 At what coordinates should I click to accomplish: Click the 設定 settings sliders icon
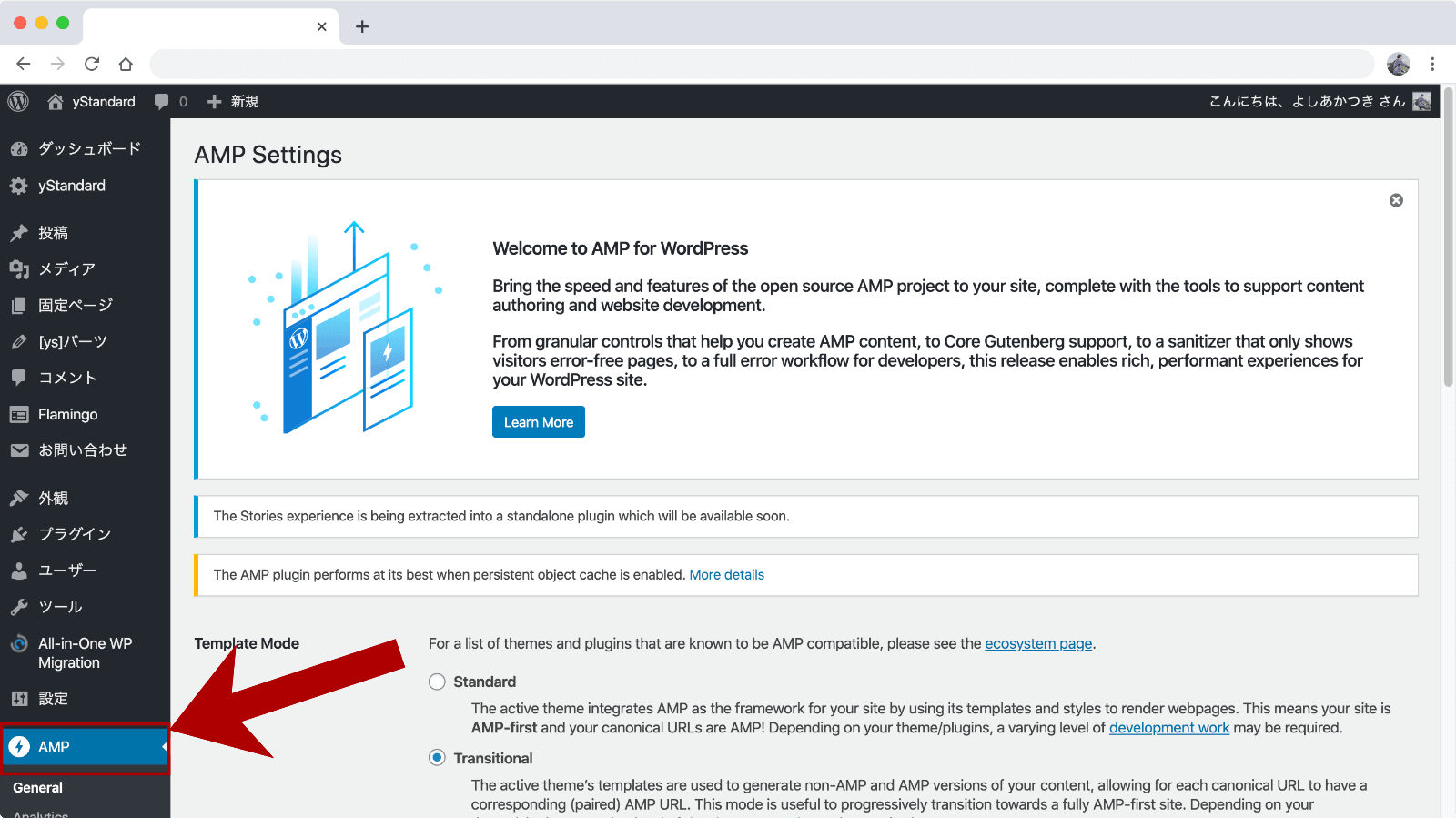click(x=19, y=699)
